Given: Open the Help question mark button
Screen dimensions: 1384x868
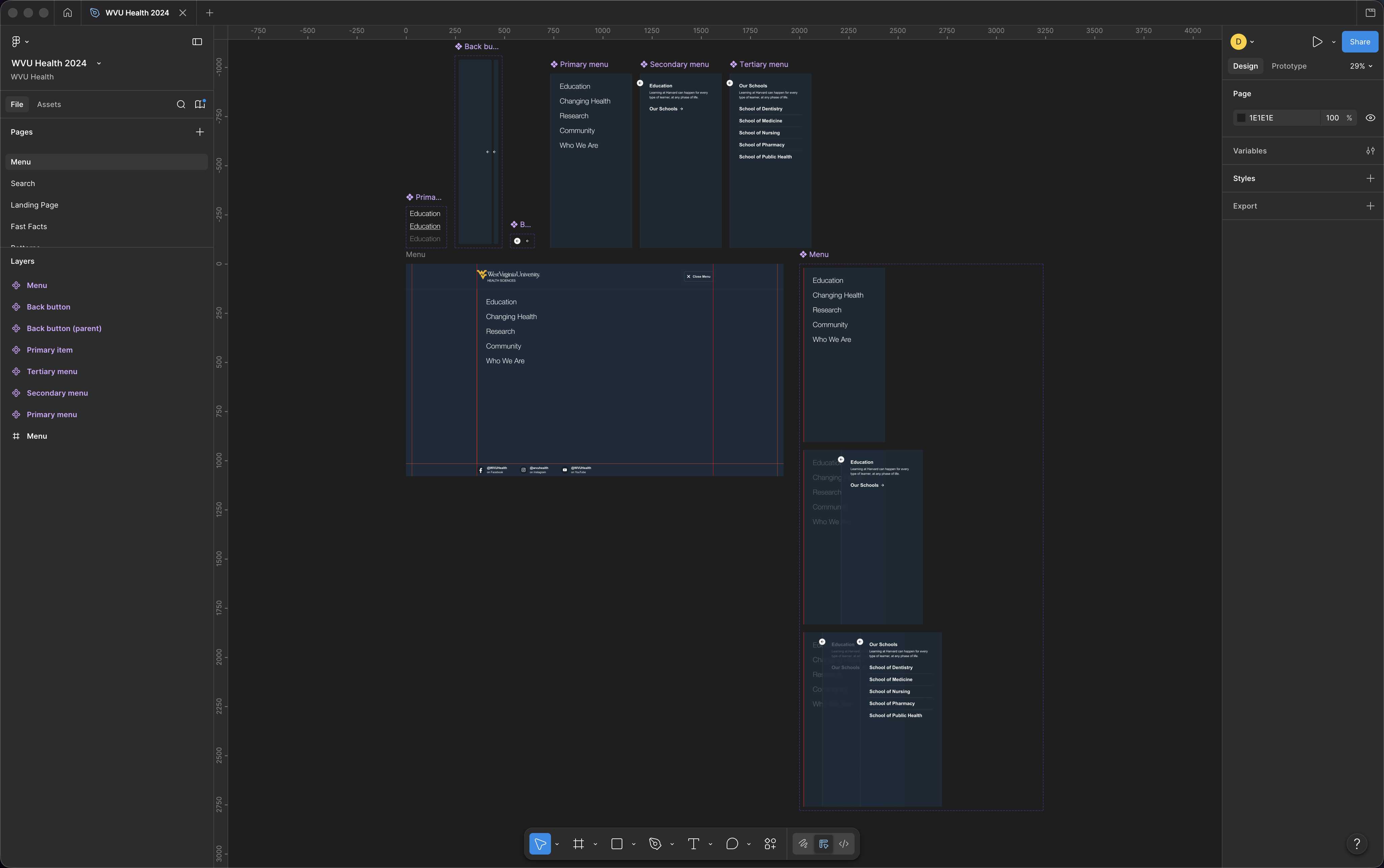Looking at the screenshot, I should coord(1357,843).
